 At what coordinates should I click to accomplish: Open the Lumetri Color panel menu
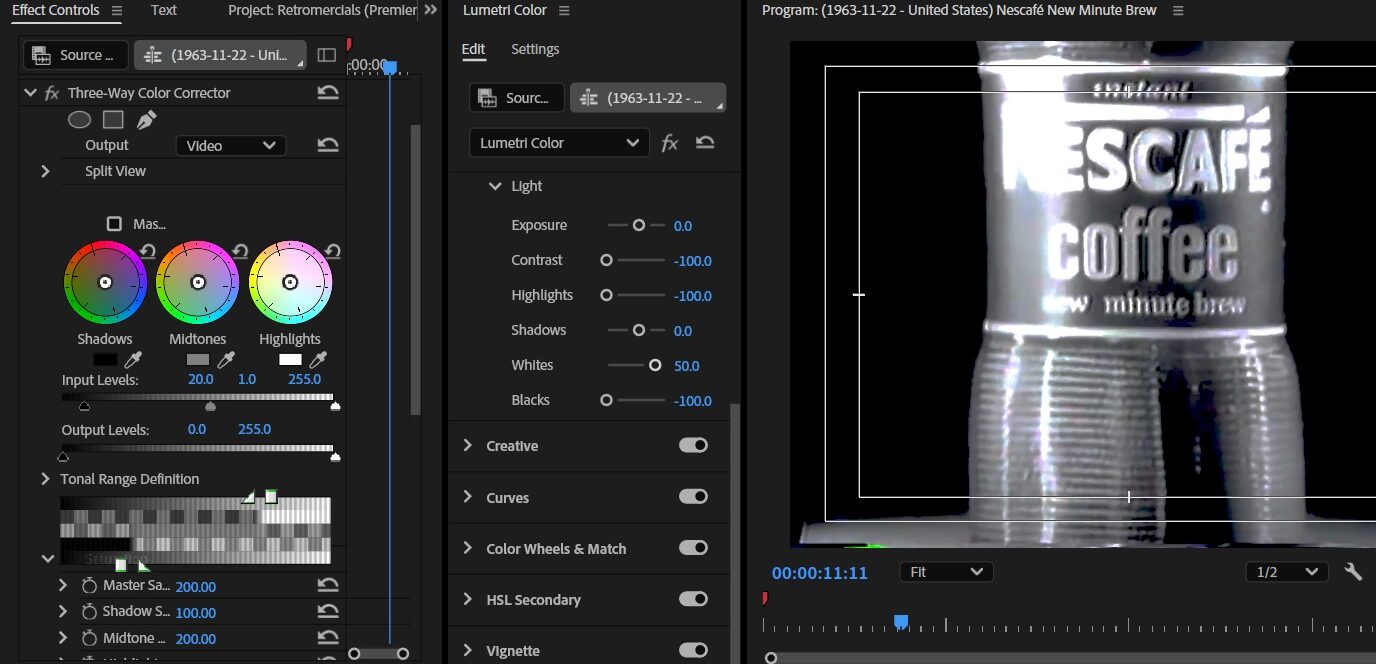point(564,10)
